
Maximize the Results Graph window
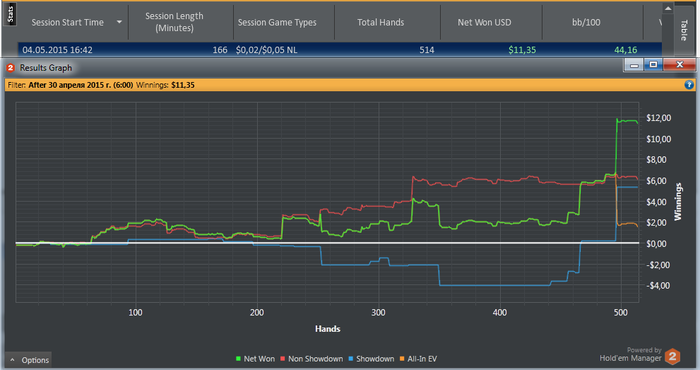(653, 65)
